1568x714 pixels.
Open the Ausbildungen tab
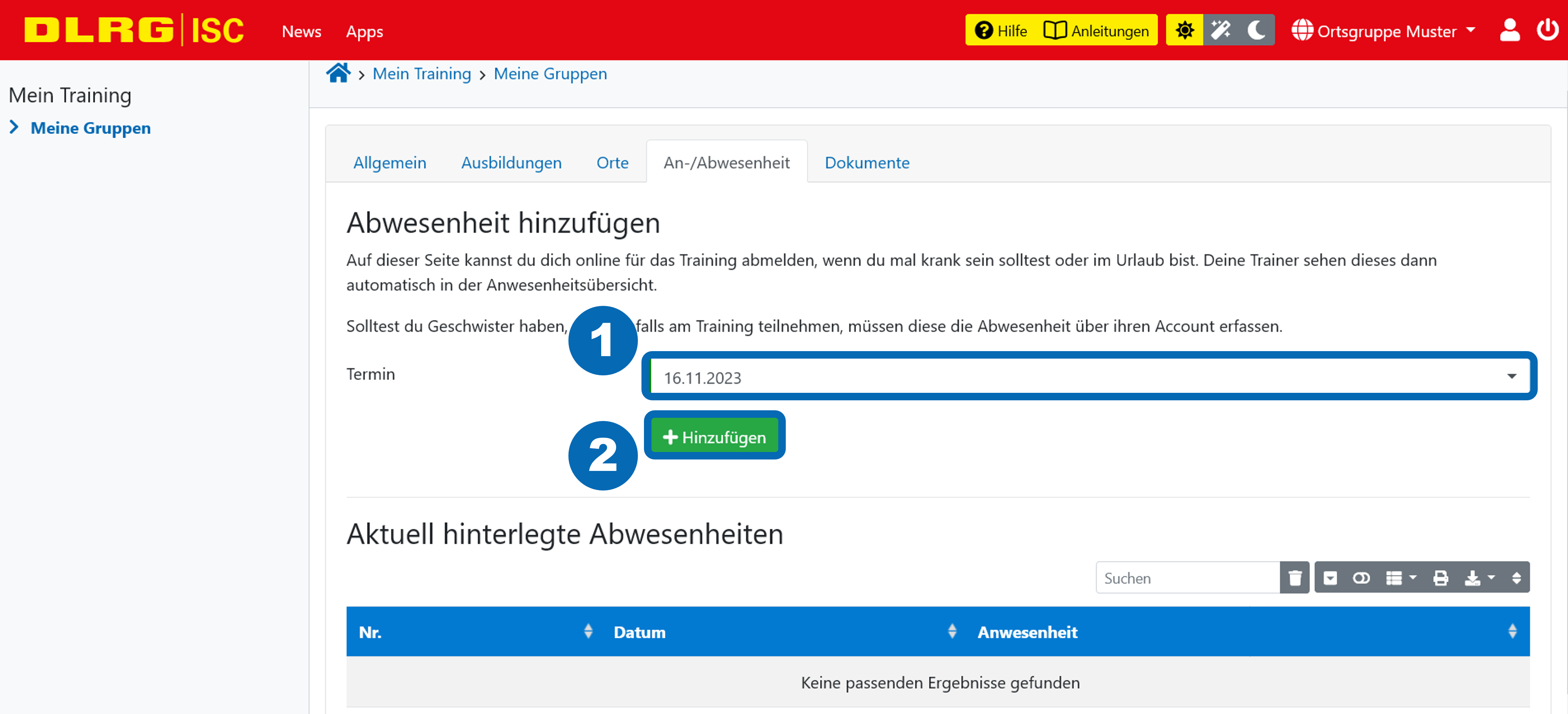point(511,163)
